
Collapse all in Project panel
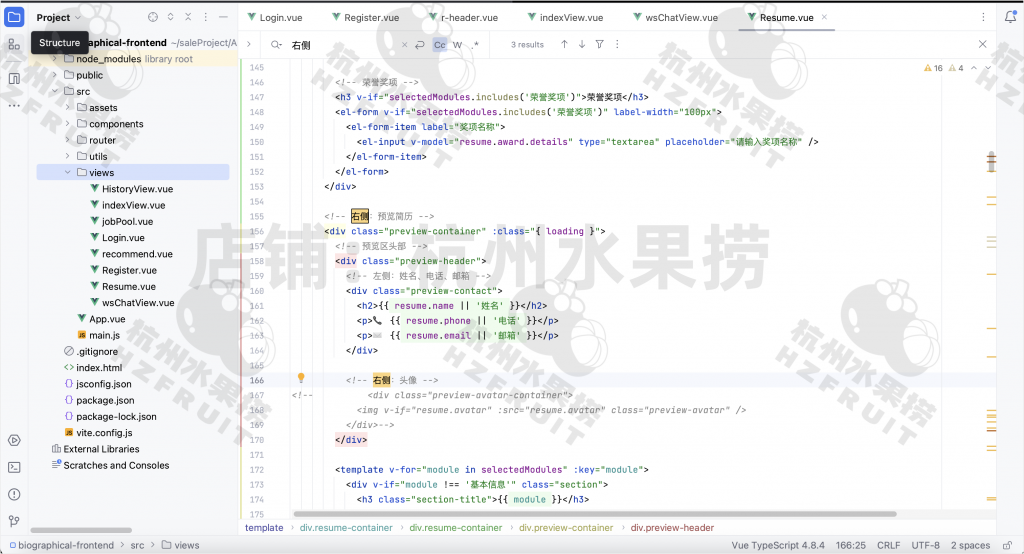[x=188, y=17]
